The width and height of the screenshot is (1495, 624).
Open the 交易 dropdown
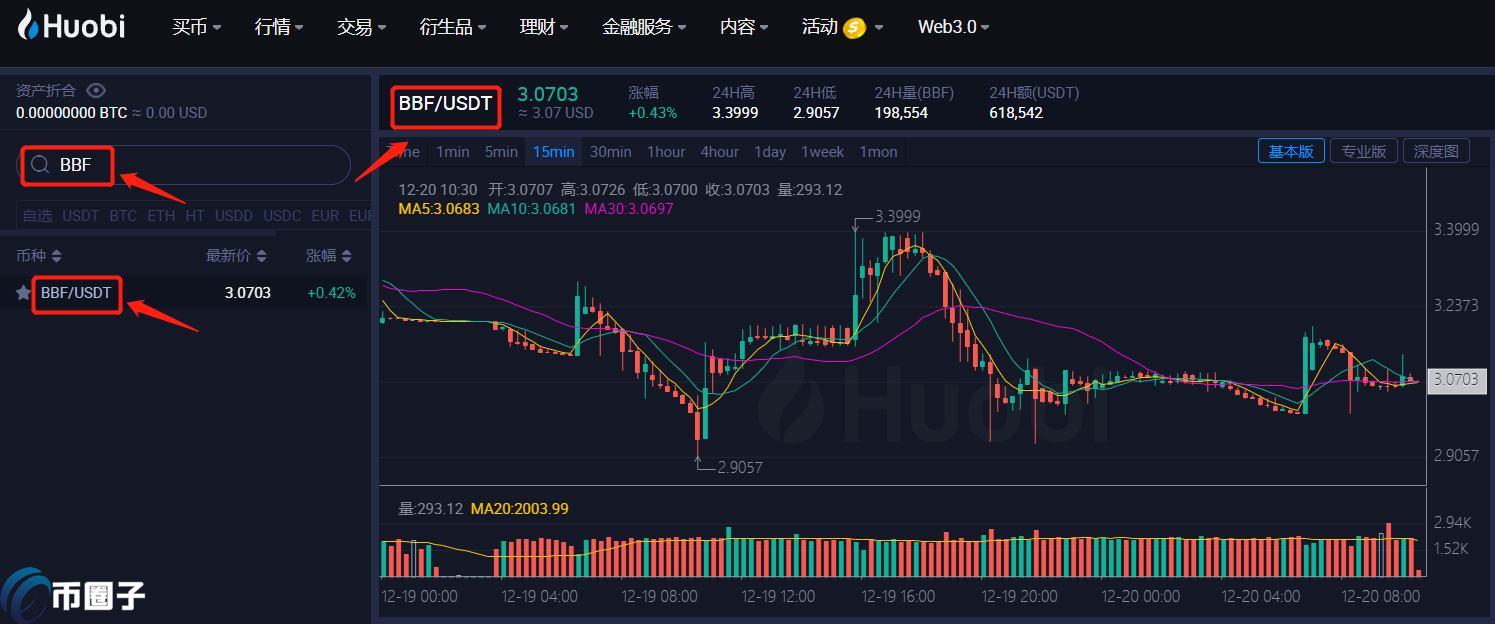[x=361, y=27]
